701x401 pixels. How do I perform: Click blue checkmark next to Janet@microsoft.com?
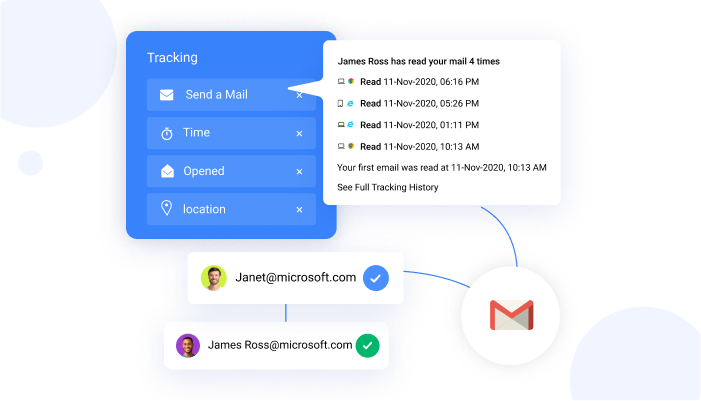click(x=376, y=278)
